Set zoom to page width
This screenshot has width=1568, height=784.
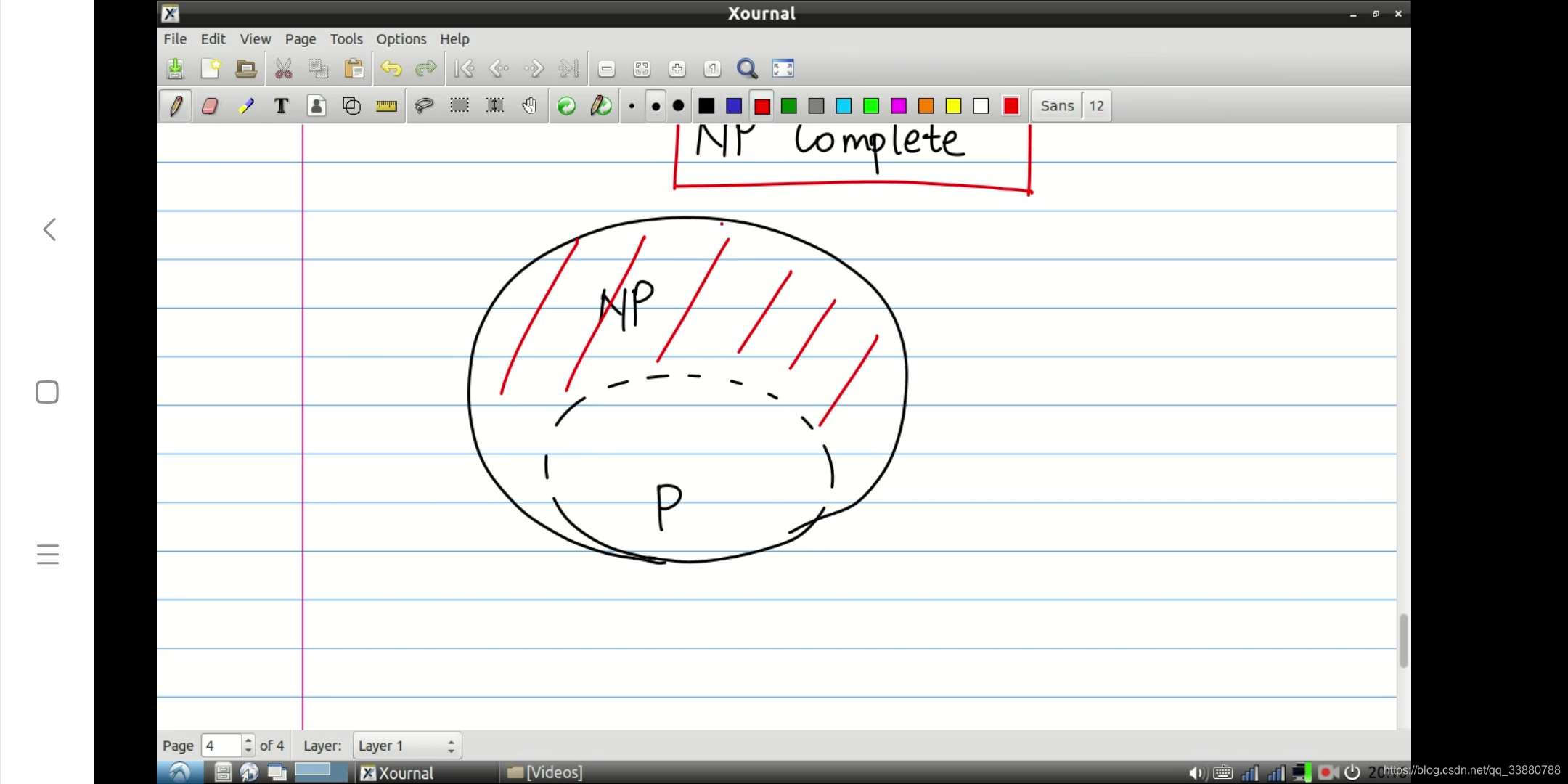642,68
